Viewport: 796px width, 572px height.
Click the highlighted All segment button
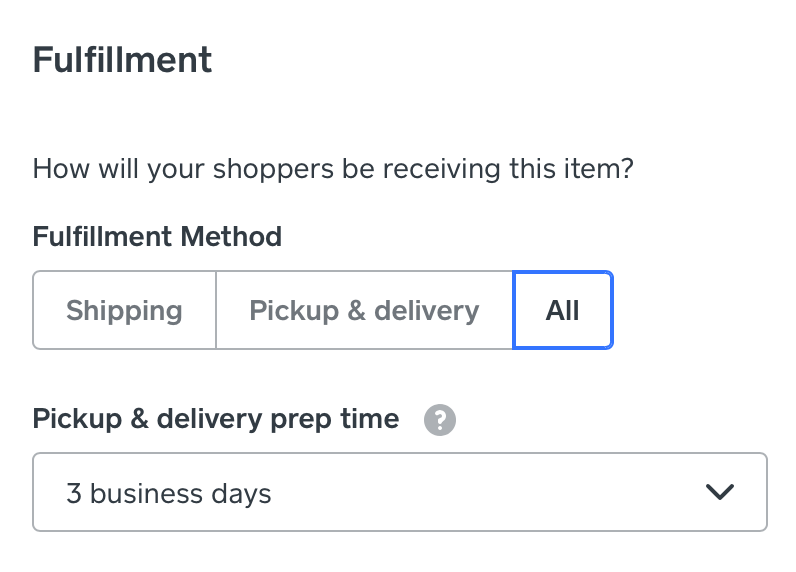click(x=562, y=310)
